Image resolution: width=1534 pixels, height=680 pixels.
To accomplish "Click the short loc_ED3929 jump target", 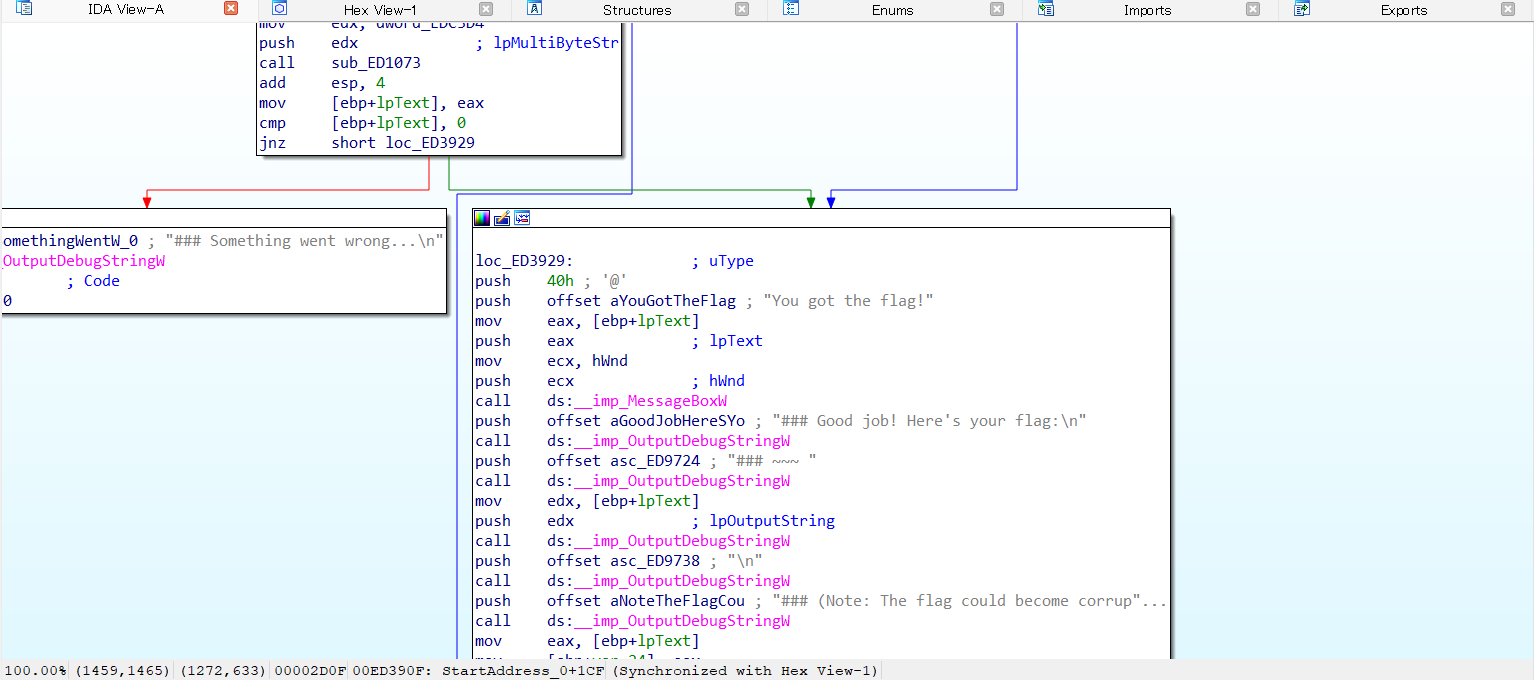I will 403,143.
